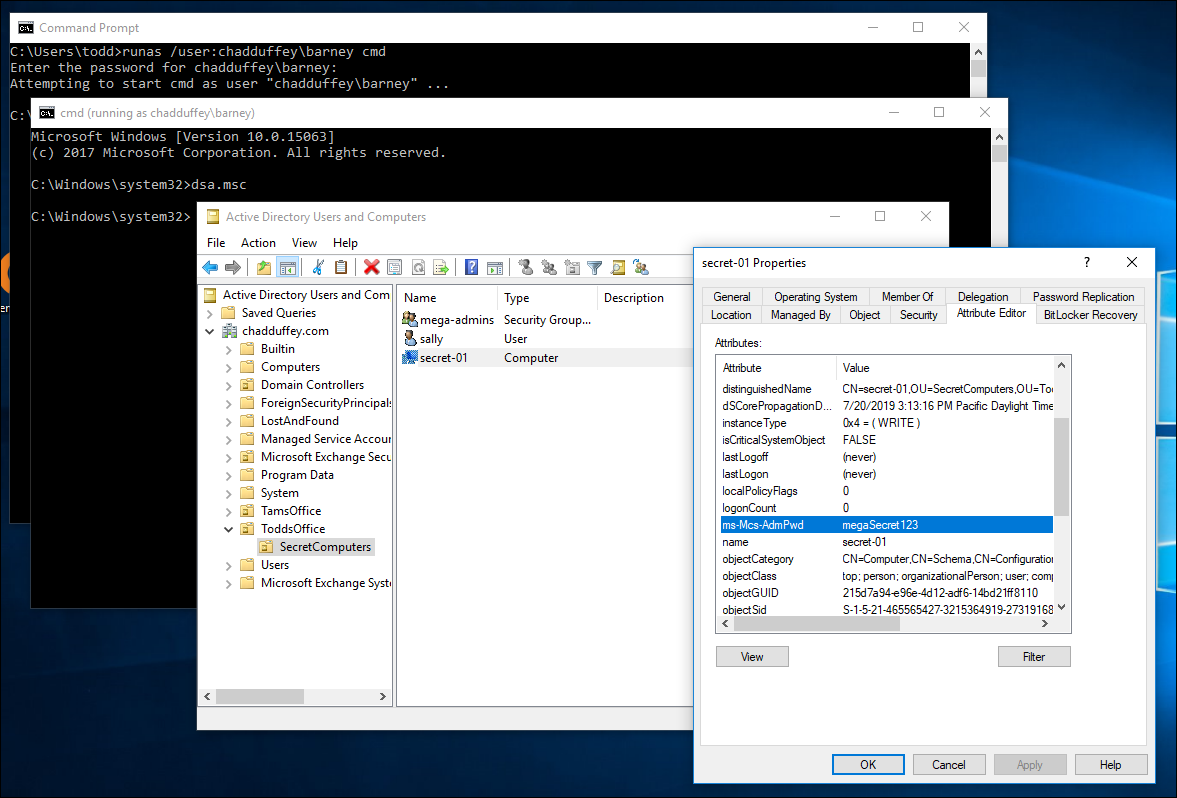This screenshot has height=798, width=1177.
Task: Click the Help button in Properties dialog
Action: tap(1110, 764)
